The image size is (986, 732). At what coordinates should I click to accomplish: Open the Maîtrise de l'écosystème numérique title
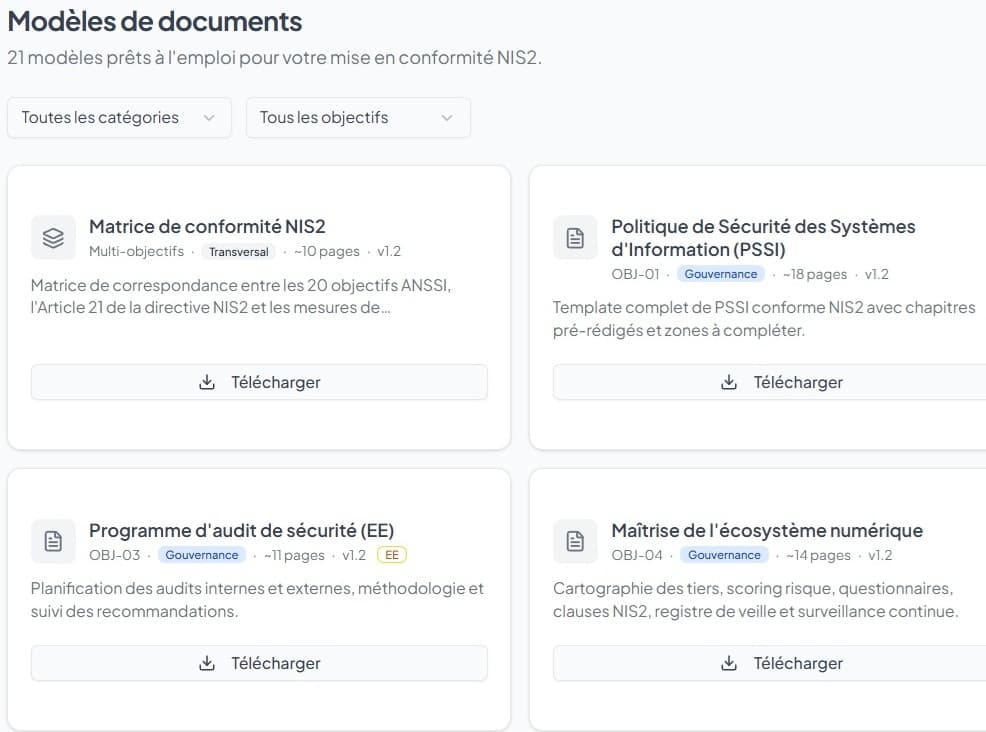click(766, 530)
